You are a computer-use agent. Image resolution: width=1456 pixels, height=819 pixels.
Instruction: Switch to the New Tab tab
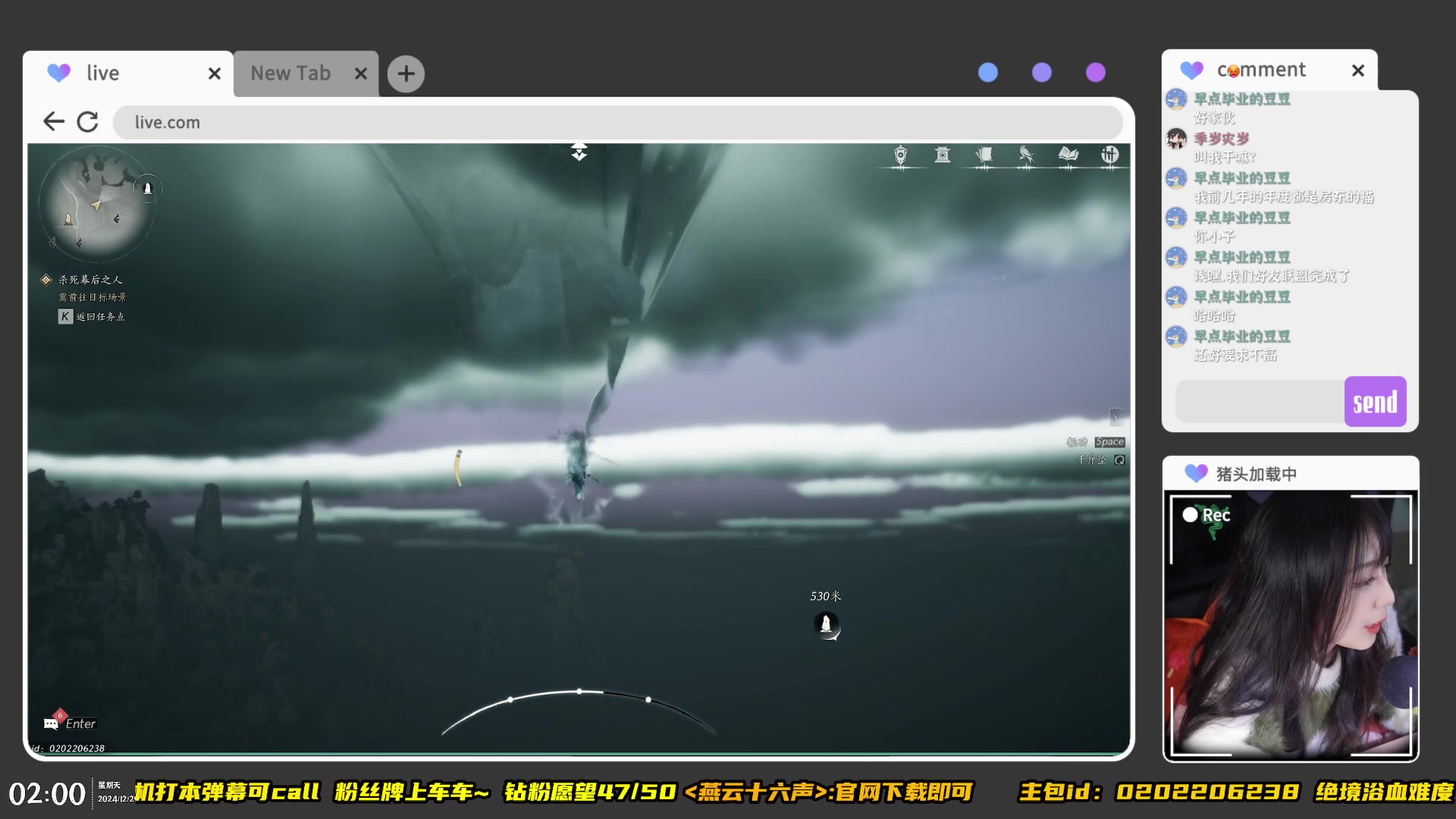[x=306, y=74]
